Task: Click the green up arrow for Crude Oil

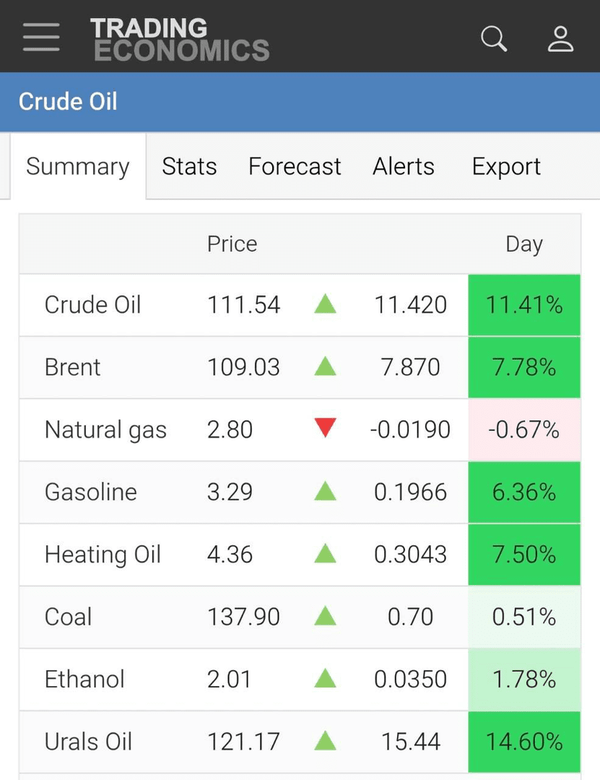Action: click(325, 304)
